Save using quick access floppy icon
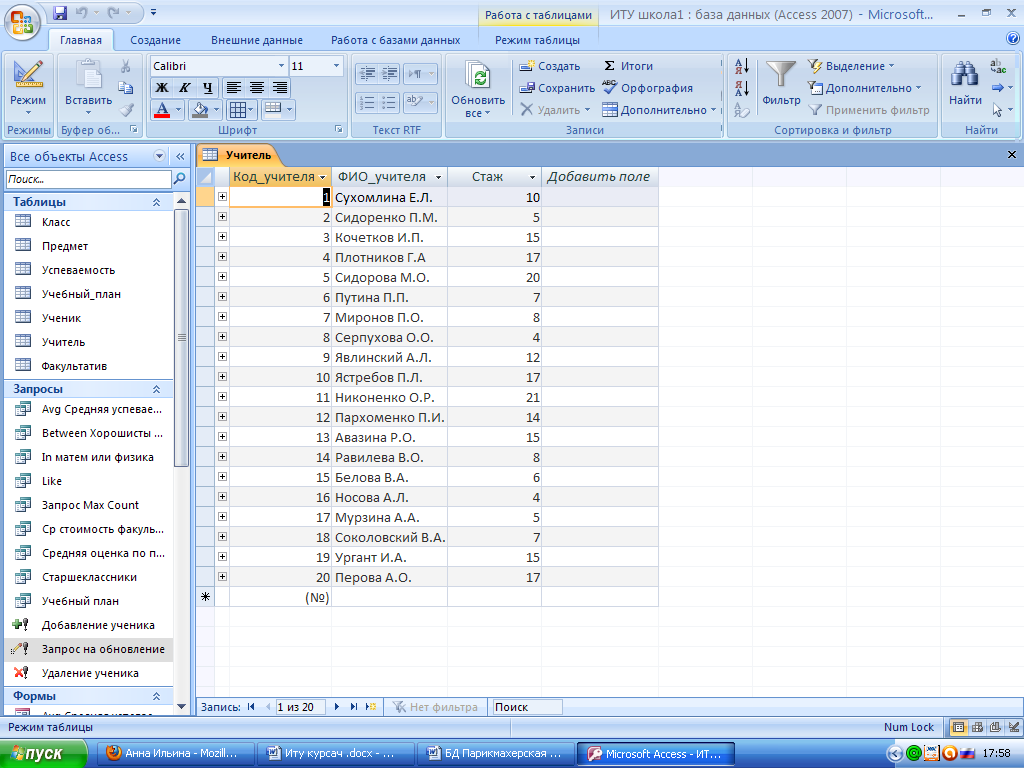The image size is (1024, 768). [x=60, y=12]
